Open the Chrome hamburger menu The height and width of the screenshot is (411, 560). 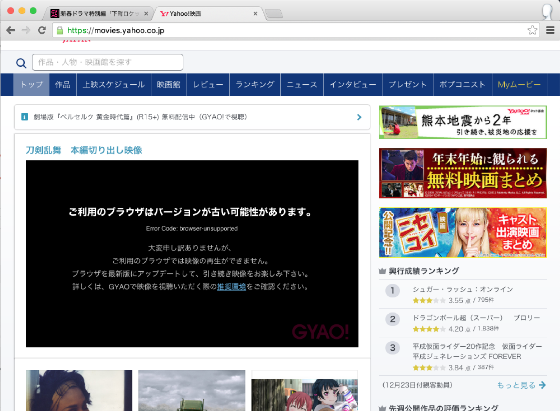click(550, 30)
